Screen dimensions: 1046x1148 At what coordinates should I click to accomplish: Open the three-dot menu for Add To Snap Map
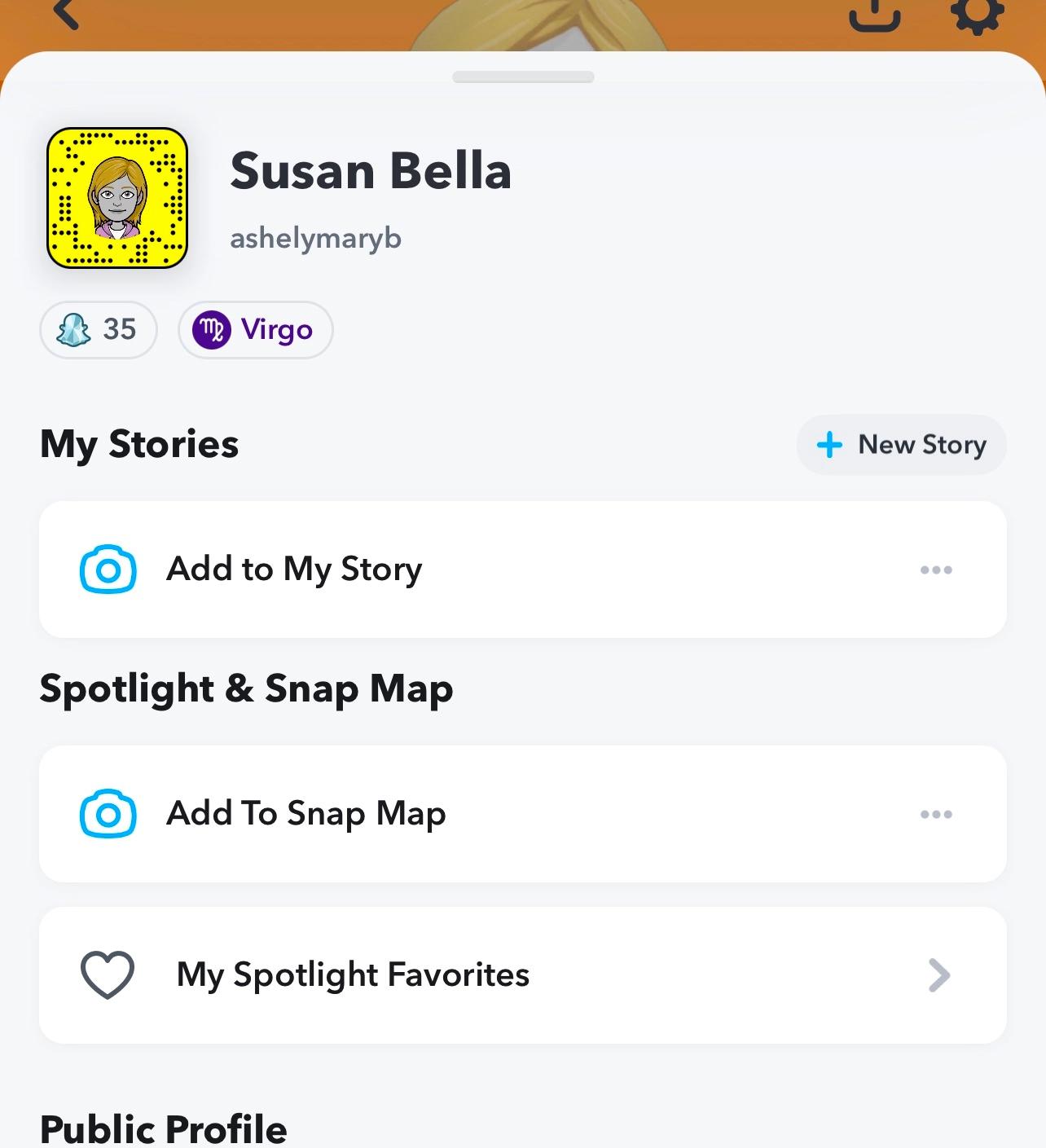[x=936, y=814]
